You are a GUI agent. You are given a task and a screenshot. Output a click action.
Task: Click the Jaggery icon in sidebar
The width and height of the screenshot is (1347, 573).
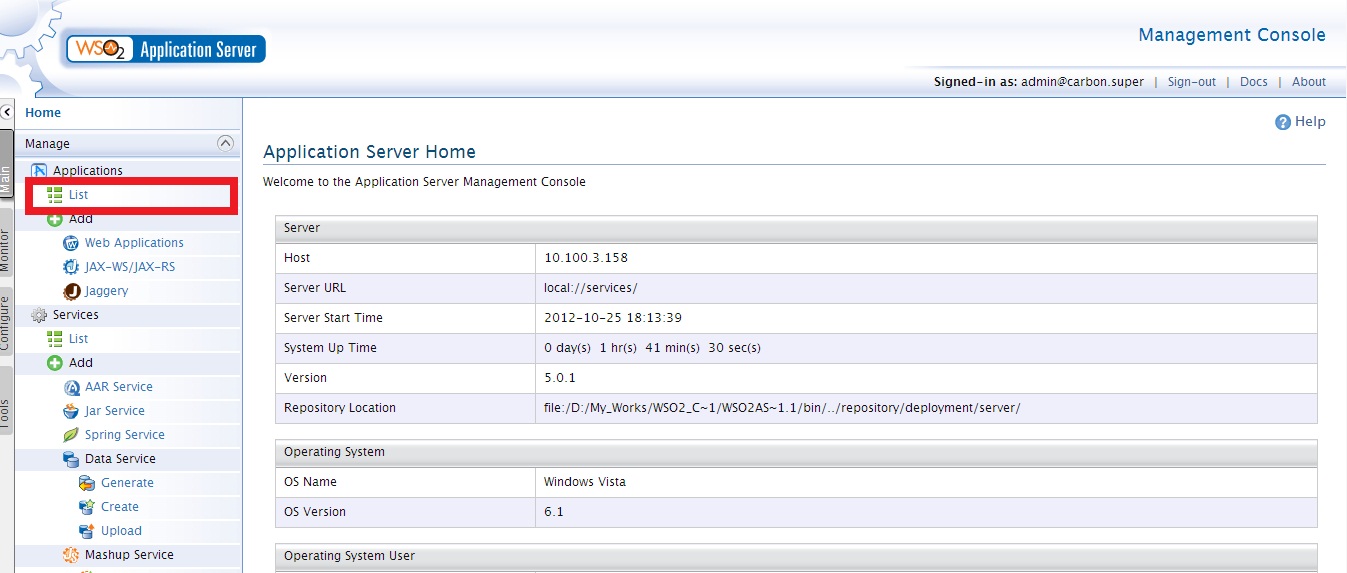pos(71,291)
